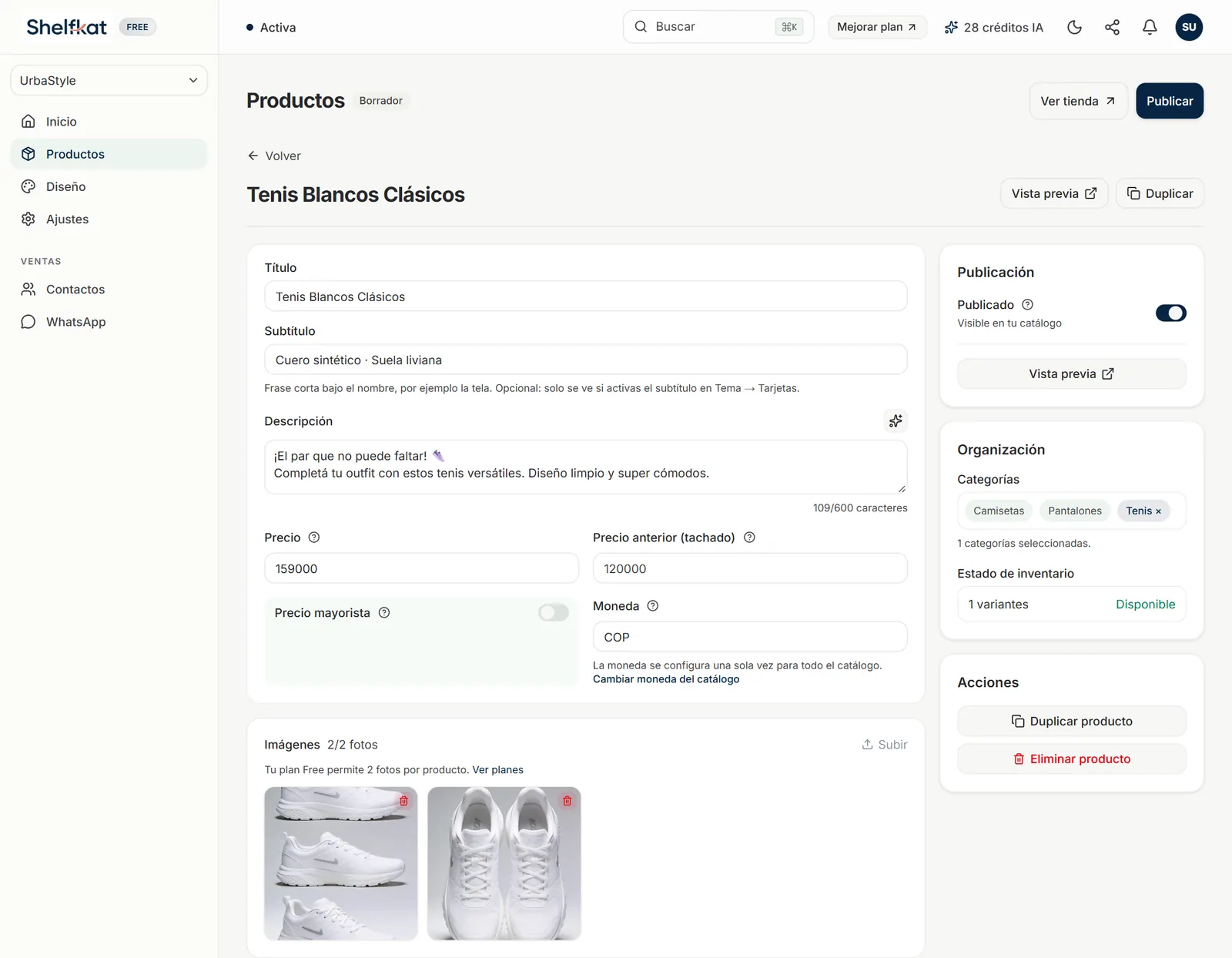
Task: Click the share icon in top bar
Action: (1112, 27)
